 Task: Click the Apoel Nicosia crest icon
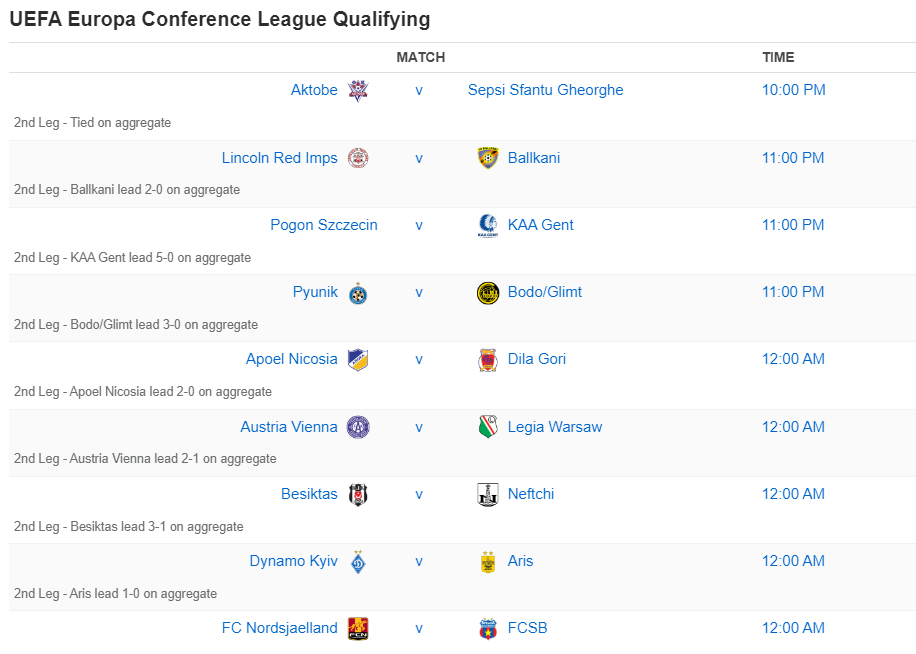[x=358, y=359]
